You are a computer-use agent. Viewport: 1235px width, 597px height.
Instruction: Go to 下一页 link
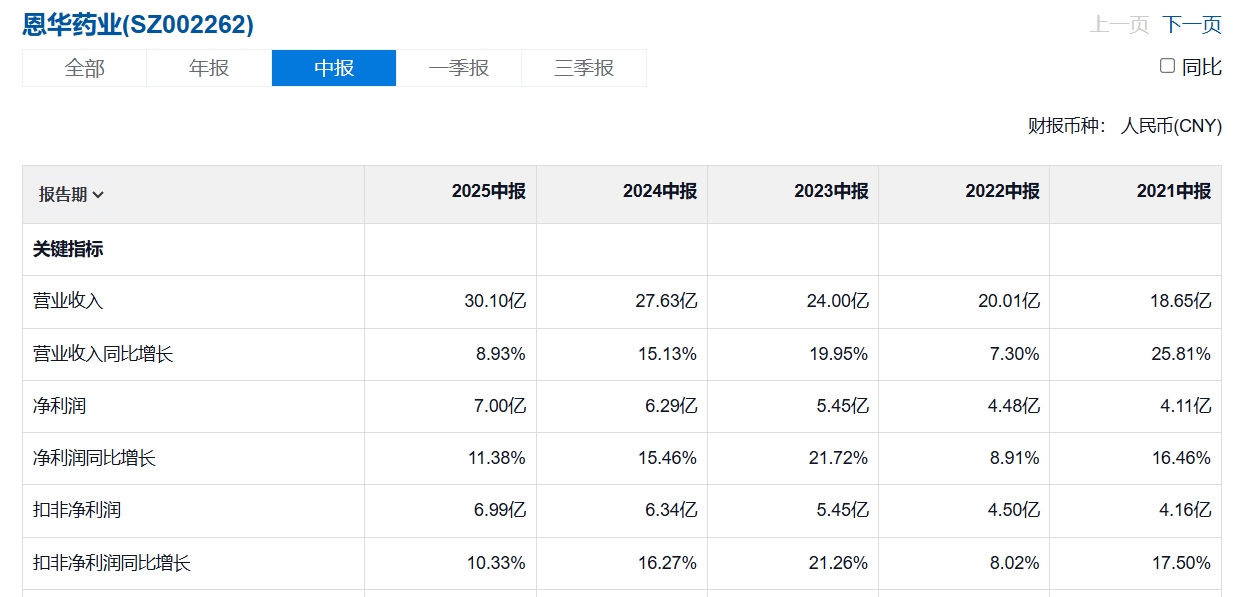click(1192, 25)
